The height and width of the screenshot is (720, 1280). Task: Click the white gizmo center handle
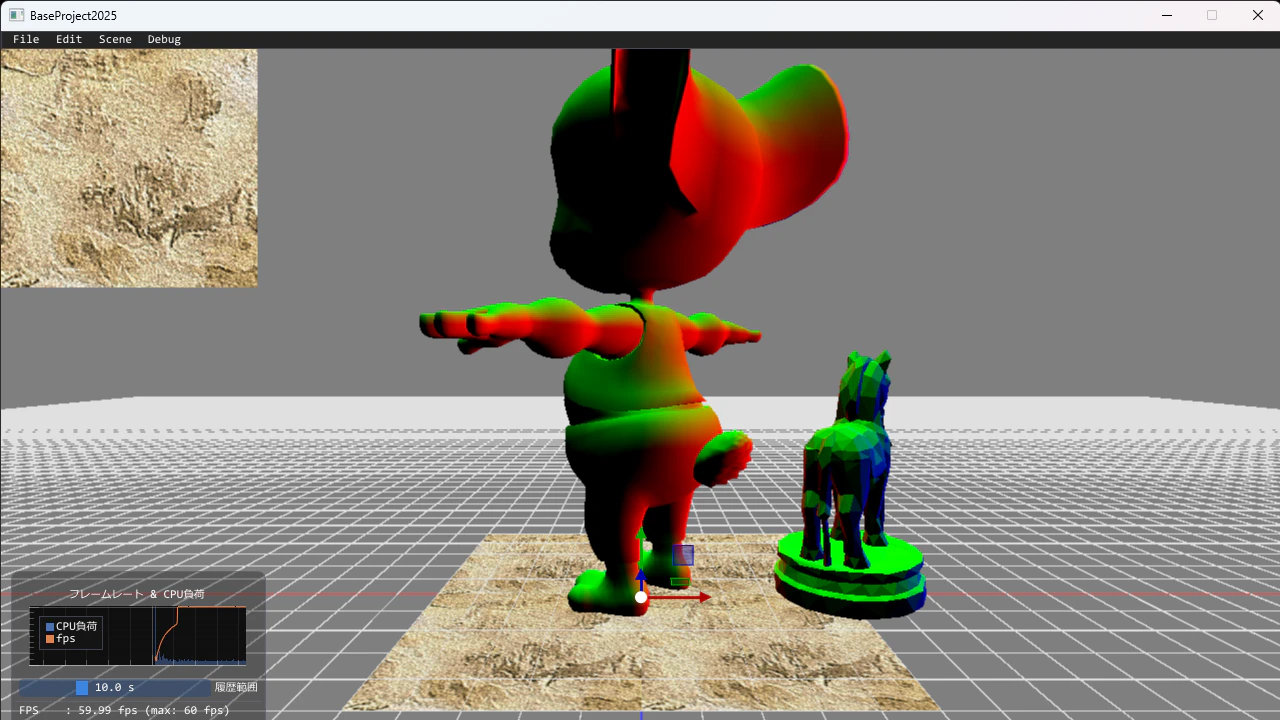641,597
